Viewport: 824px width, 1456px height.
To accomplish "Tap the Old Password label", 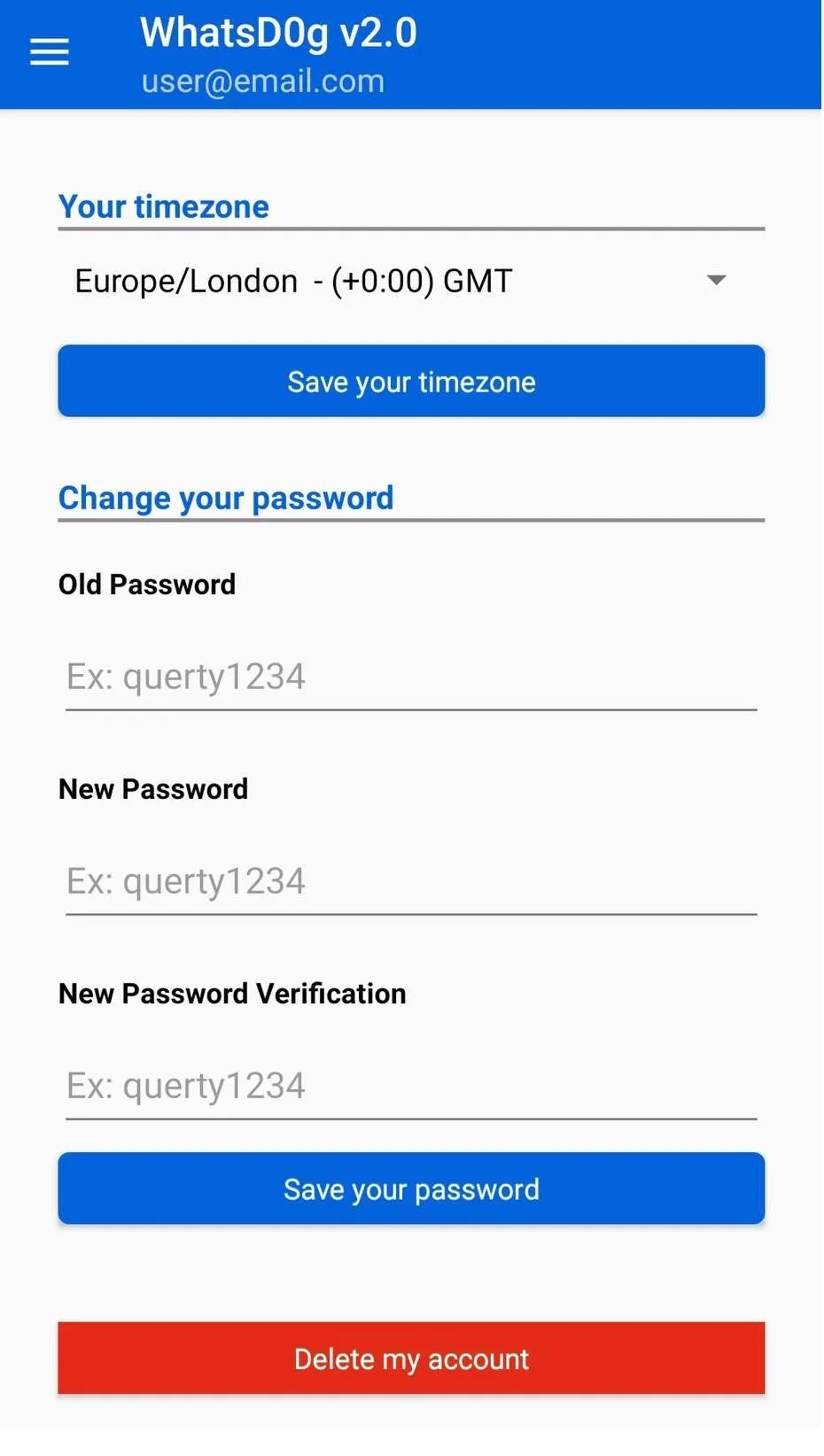I will 147,585.
